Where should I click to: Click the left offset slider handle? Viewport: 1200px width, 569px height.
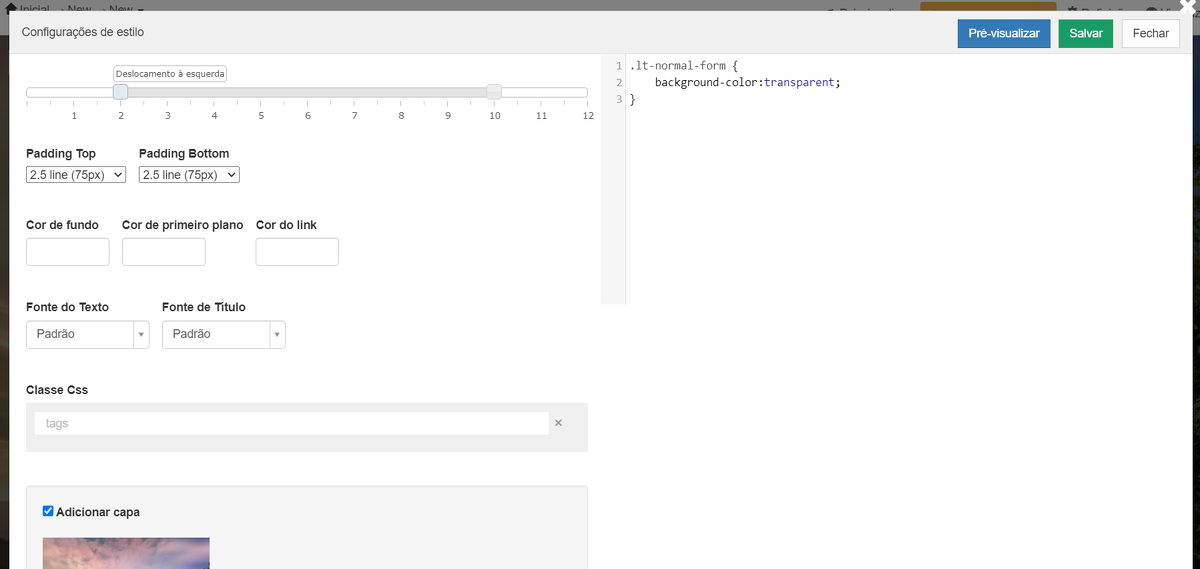[120, 92]
